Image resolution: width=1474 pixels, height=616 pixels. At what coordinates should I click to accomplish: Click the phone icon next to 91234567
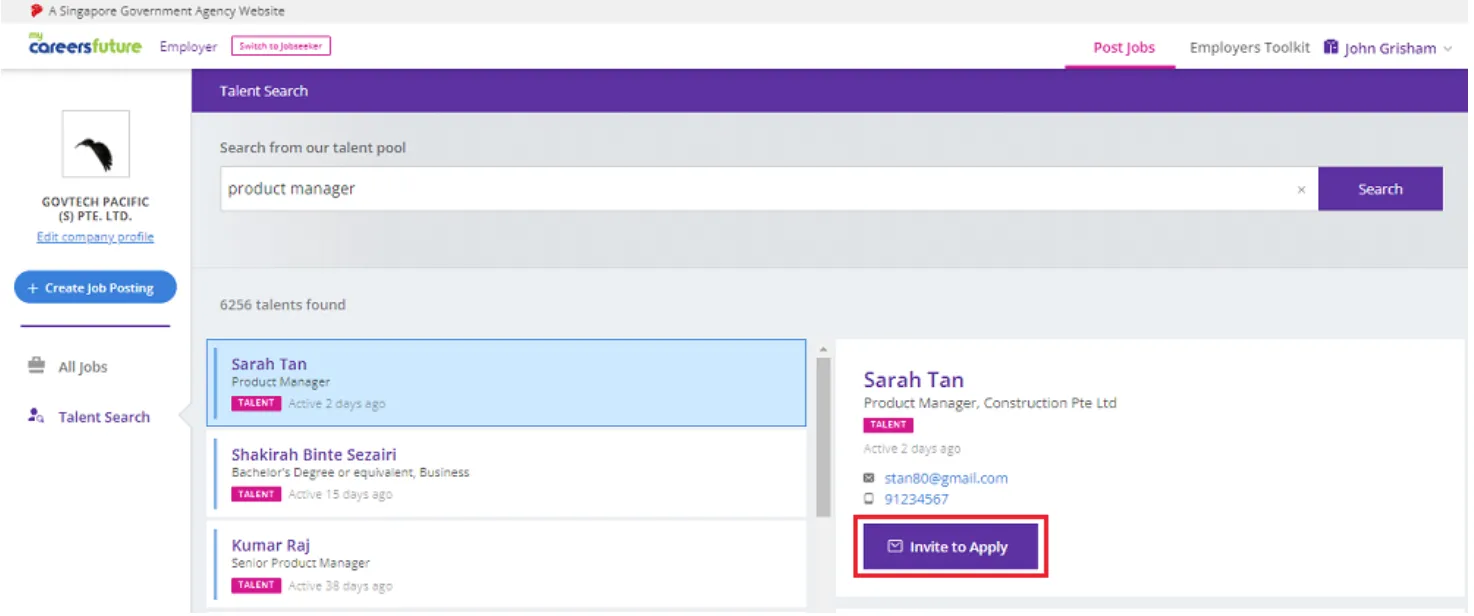click(869, 498)
